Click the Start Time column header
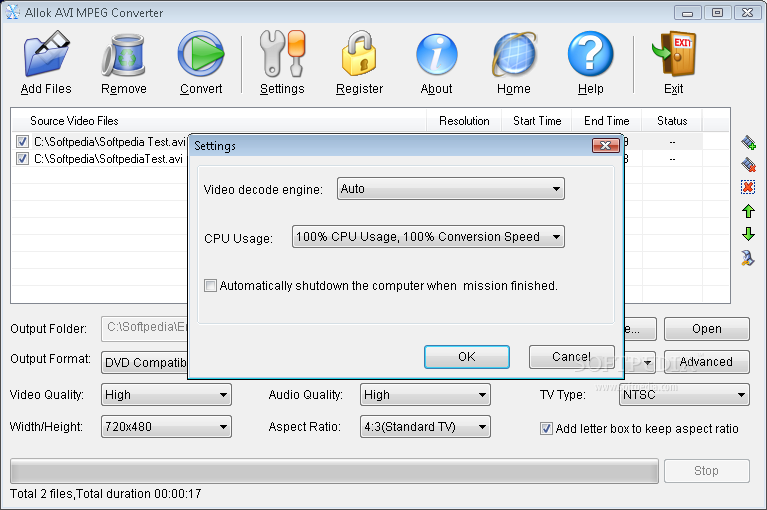 pyautogui.click(x=537, y=121)
